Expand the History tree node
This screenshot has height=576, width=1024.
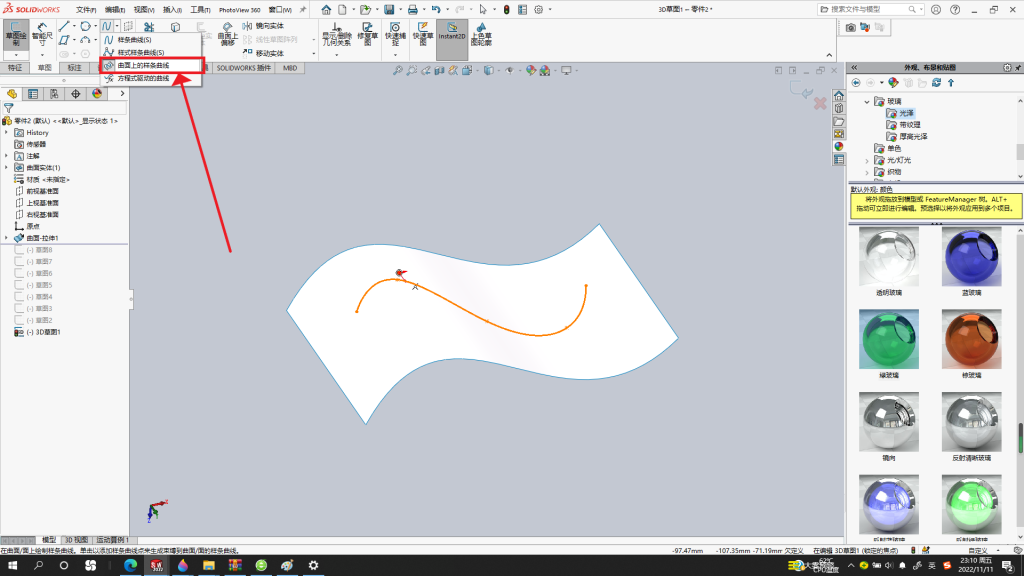(7, 133)
